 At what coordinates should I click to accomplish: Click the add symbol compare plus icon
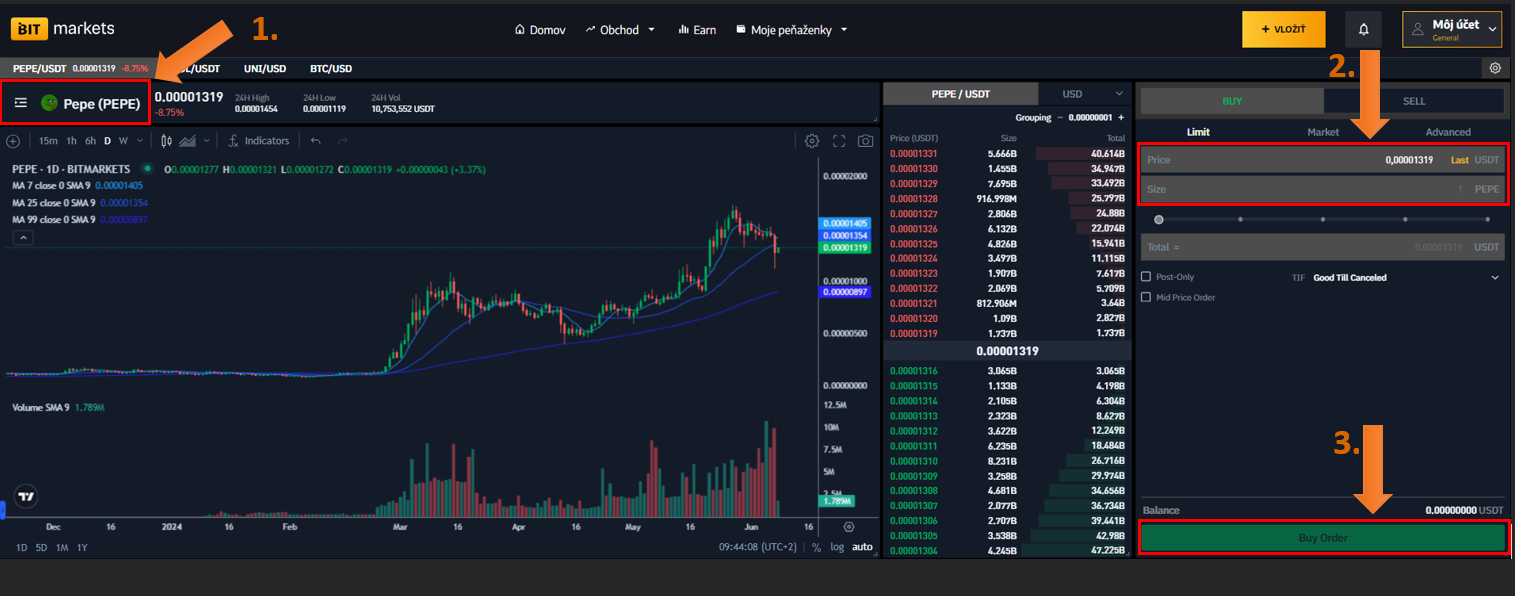13,141
